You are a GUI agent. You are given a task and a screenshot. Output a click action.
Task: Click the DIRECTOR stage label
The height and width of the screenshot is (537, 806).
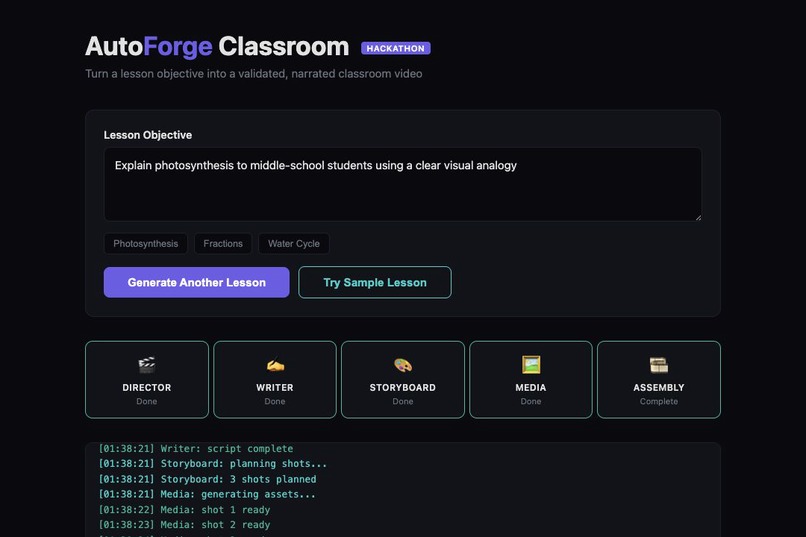(146, 387)
